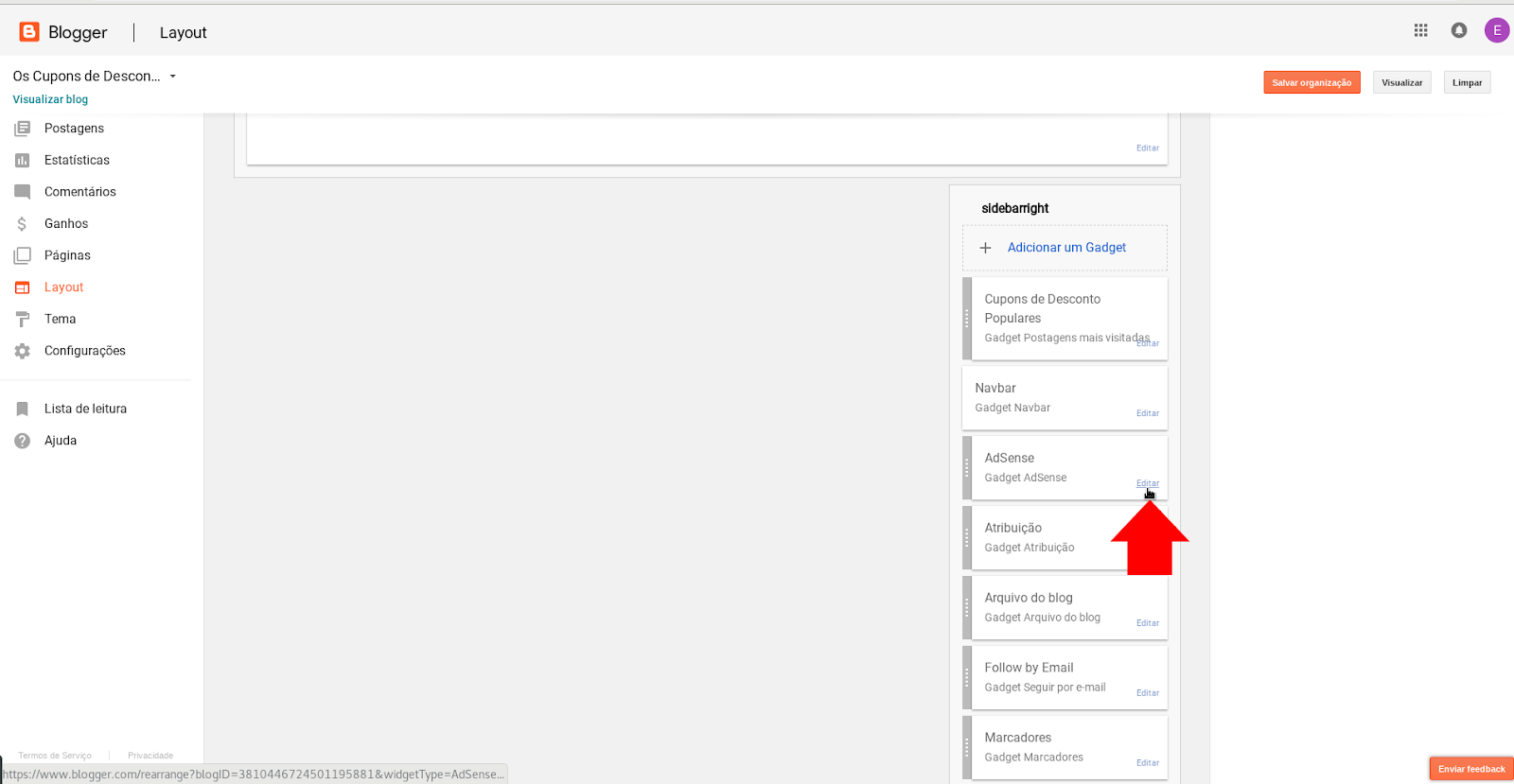
Task: Click the Tema paint roller icon
Action: (x=23, y=320)
